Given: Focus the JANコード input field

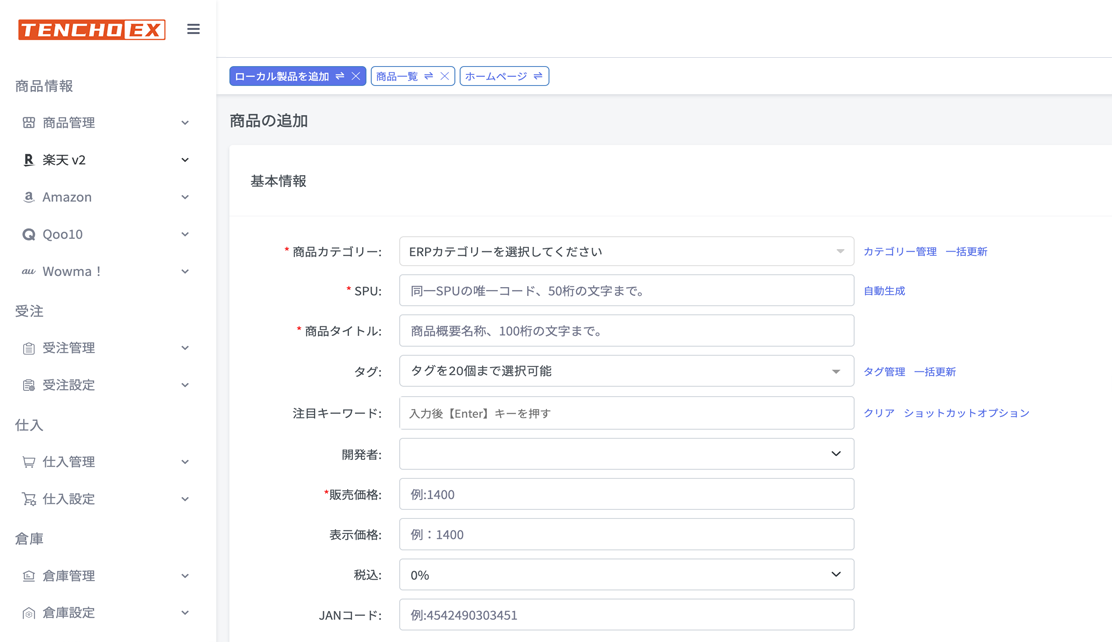Looking at the screenshot, I should (x=626, y=615).
